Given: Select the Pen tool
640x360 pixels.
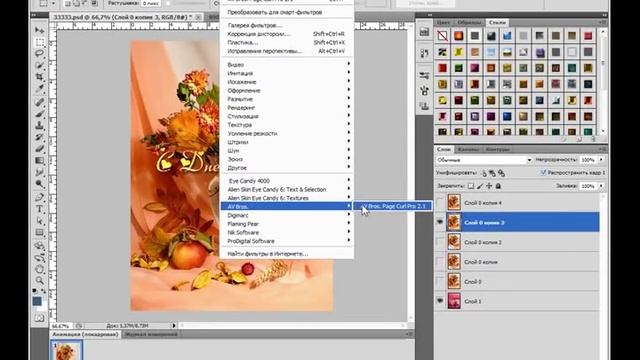Looking at the screenshot, I should [x=40, y=198].
